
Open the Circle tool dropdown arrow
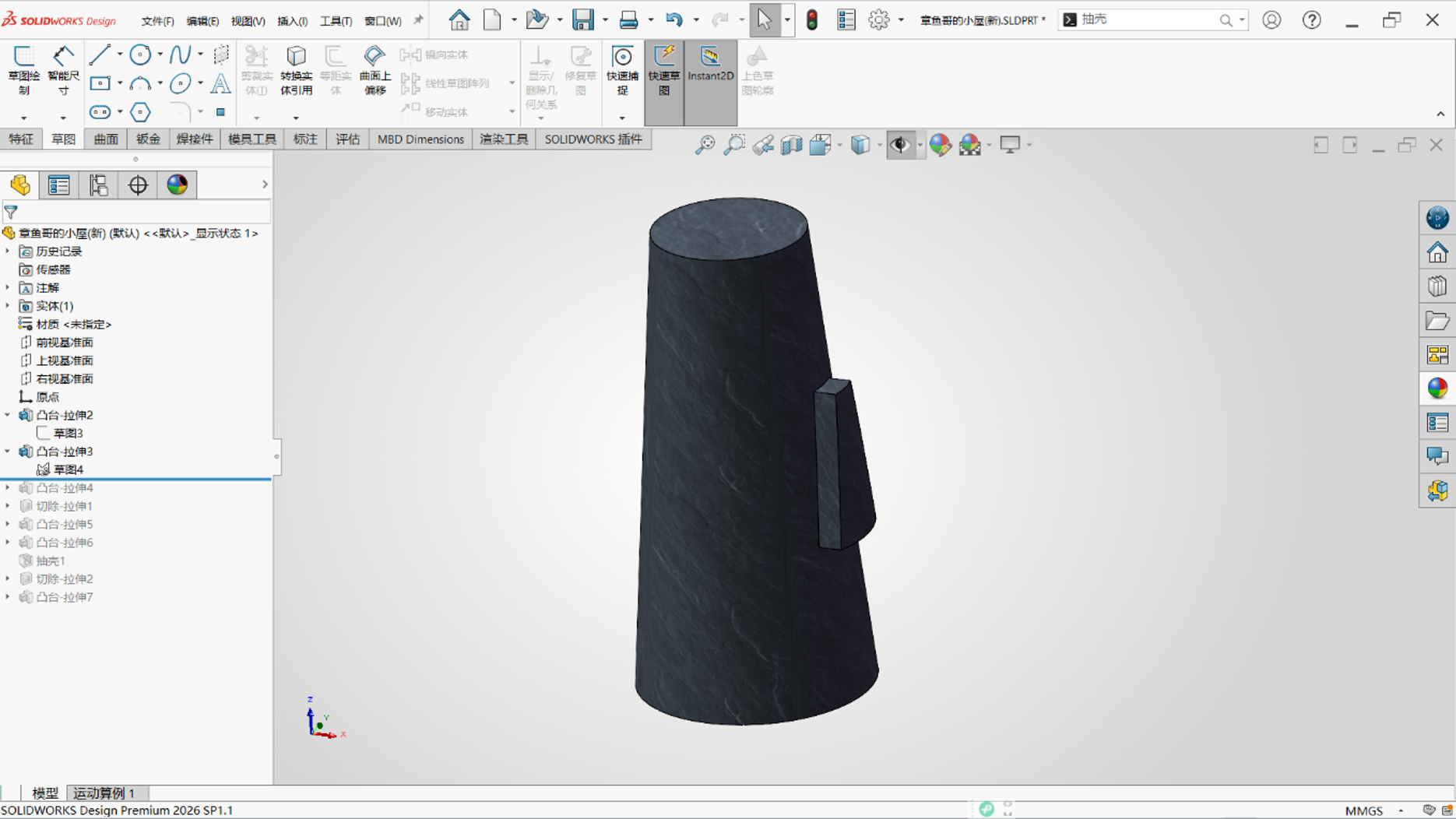point(160,54)
